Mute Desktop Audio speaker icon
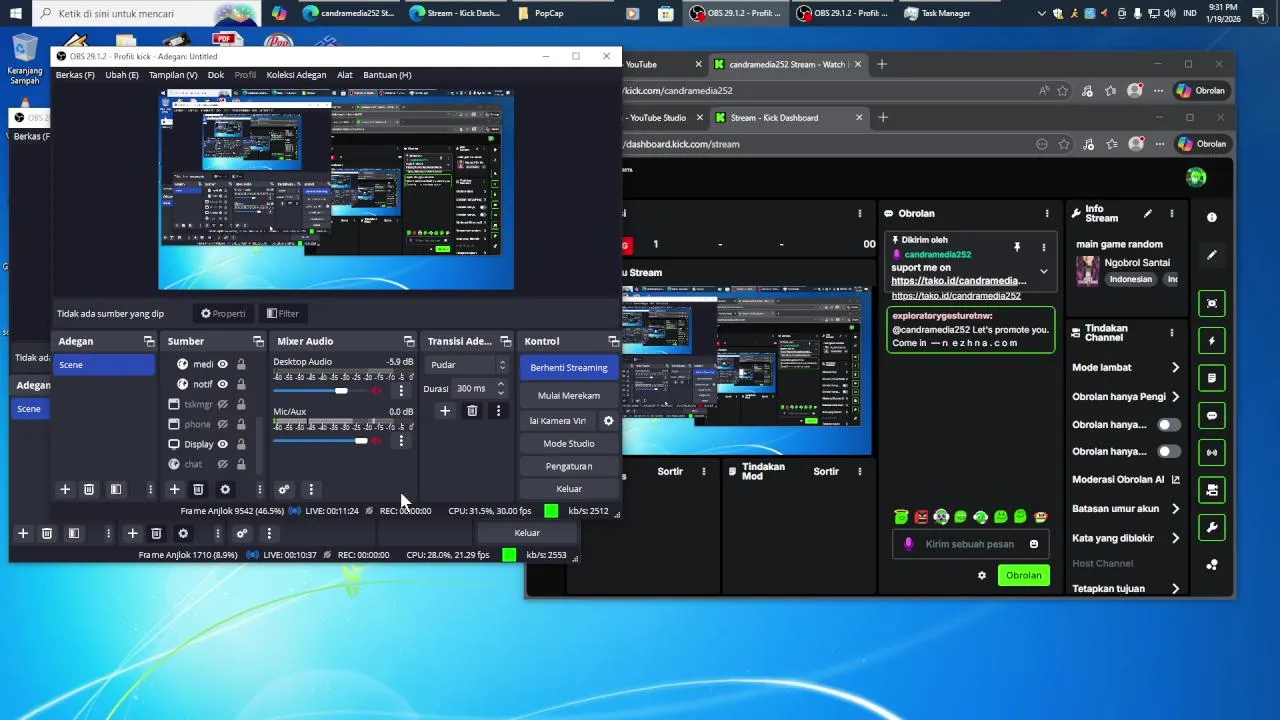This screenshot has height=720, width=1280. click(377, 391)
